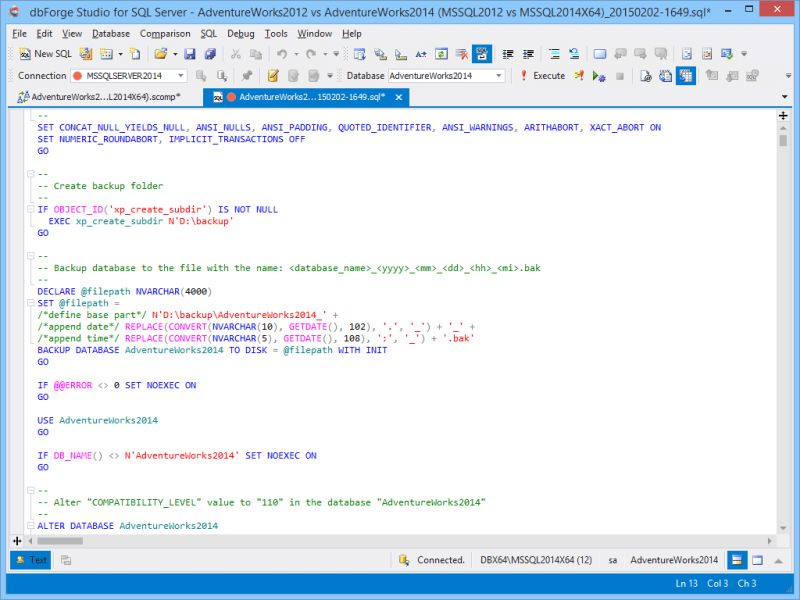This screenshot has width=800, height=600.
Task: Collapse the SET @filepath code block
Action: click(31, 303)
